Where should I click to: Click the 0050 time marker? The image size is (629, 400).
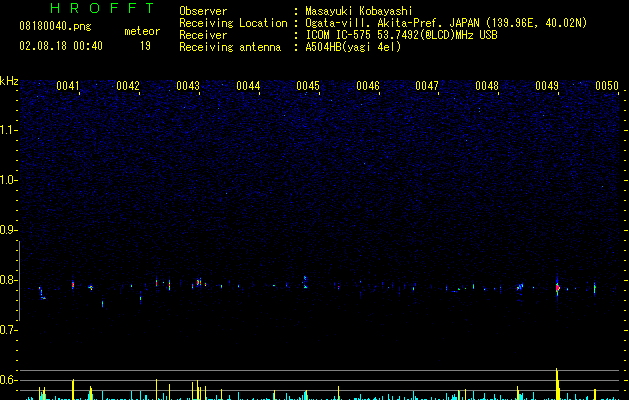(607, 86)
